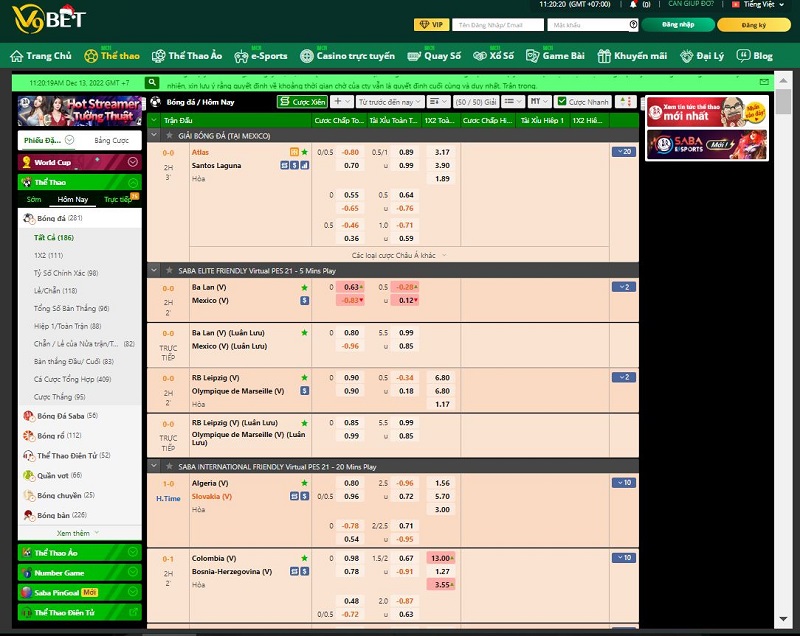Open the Casino trực tuyến menu
Viewport: 800px width, 636px height.
(x=348, y=56)
